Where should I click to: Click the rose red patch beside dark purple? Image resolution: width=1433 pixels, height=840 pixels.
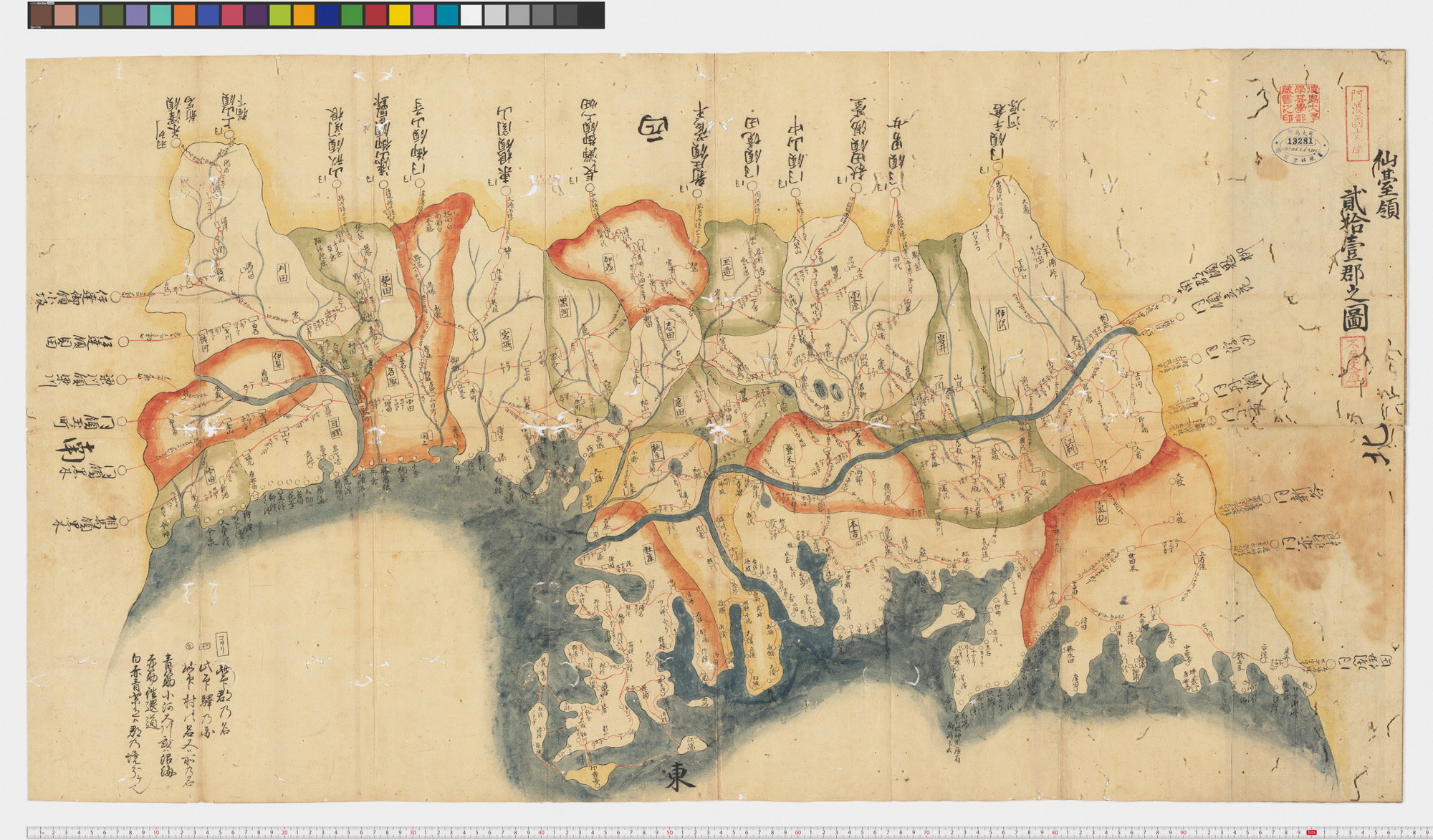[x=232, y=15]
